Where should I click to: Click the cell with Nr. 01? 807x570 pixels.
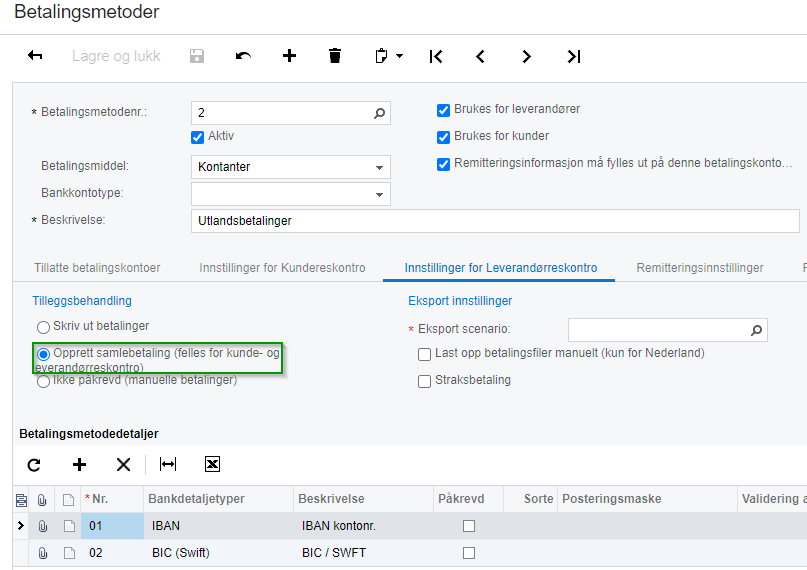112,526
